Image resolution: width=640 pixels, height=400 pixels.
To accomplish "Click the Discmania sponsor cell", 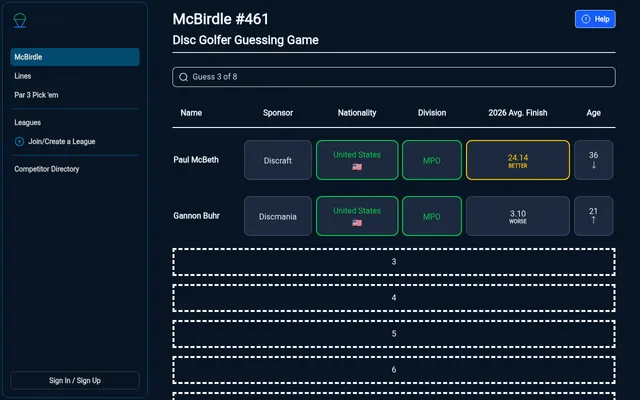I will click(x=278, y=216).
